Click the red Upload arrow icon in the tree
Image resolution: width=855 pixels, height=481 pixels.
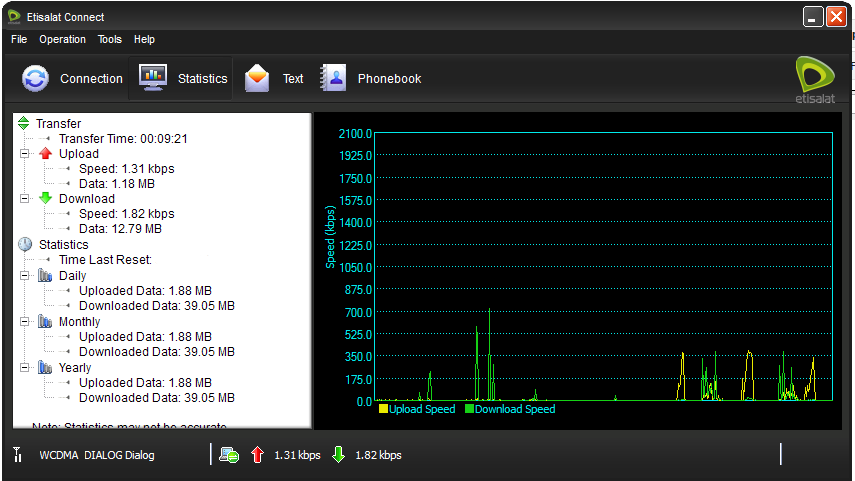[x=46, y=153]
